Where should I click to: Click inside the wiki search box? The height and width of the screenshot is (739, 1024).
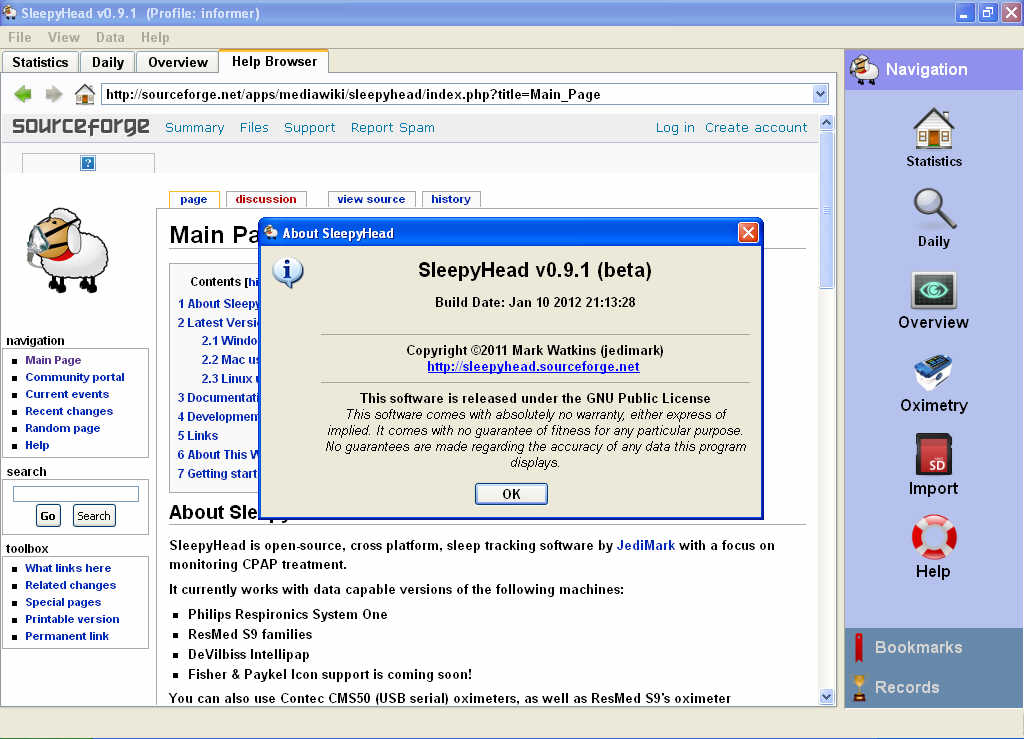click(x=75, y=492)
